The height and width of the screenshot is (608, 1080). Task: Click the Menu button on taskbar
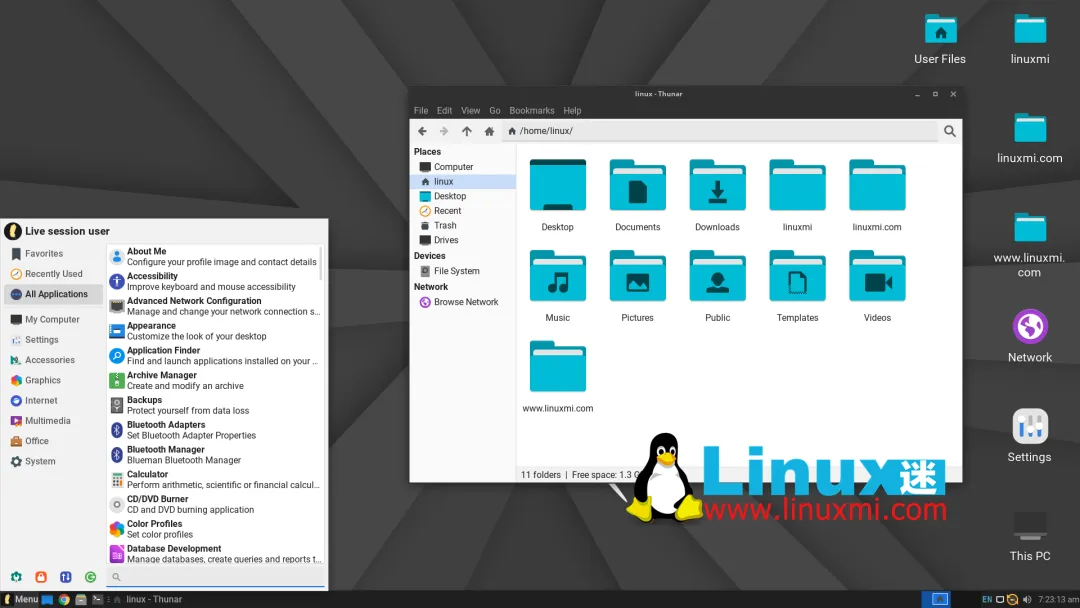pyautogui.click(x=21, y=600)
